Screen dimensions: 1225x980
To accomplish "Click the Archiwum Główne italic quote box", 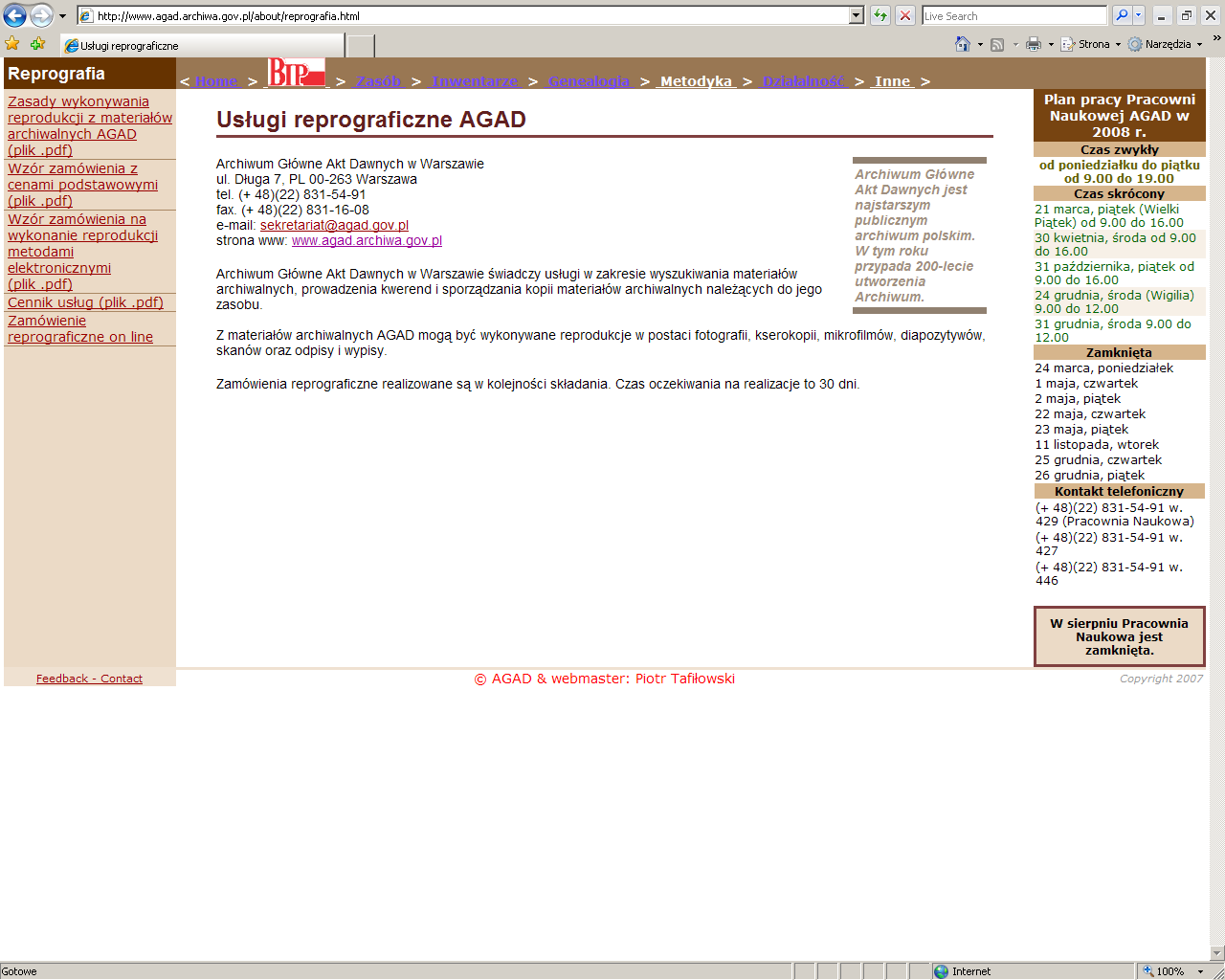I will [920, 235].
